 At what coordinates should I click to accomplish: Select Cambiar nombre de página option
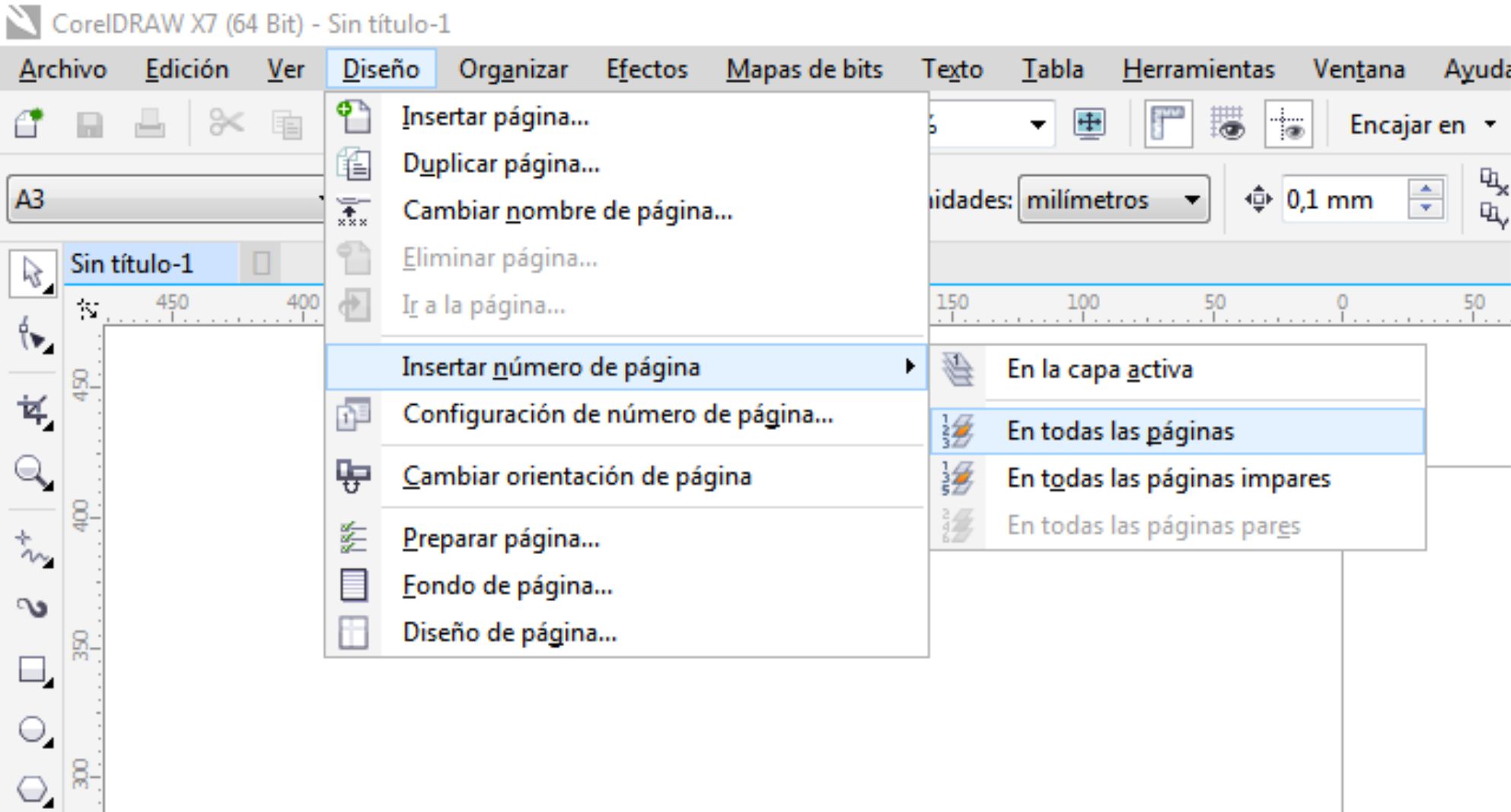coord(627,211)
